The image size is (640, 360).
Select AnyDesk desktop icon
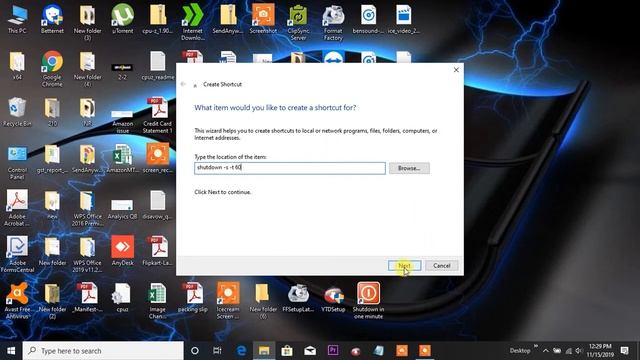click(x=122, y=251)
